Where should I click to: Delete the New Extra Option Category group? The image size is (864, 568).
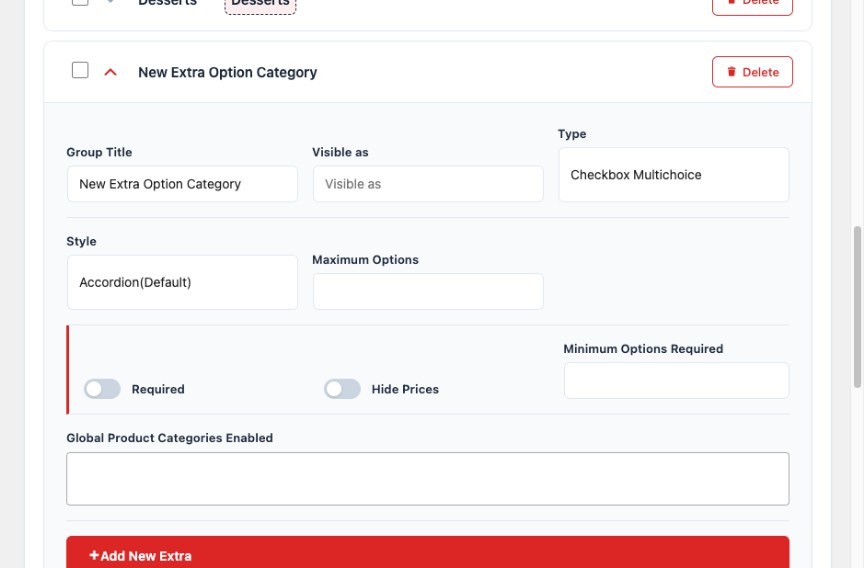click(752, 72)
